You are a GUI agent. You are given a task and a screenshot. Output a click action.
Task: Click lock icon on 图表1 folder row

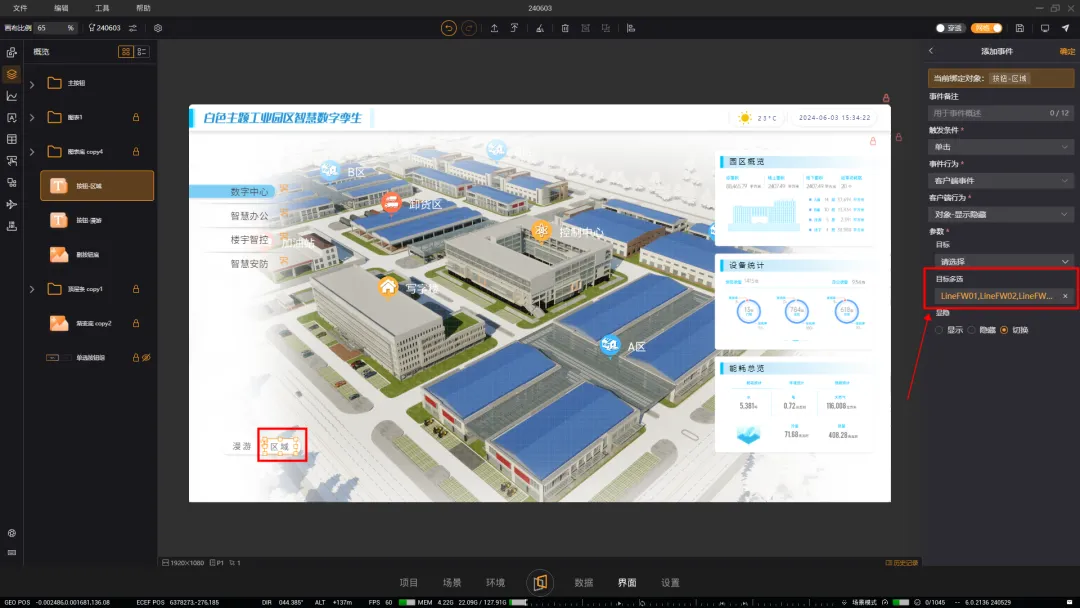(x=136, y=117)
